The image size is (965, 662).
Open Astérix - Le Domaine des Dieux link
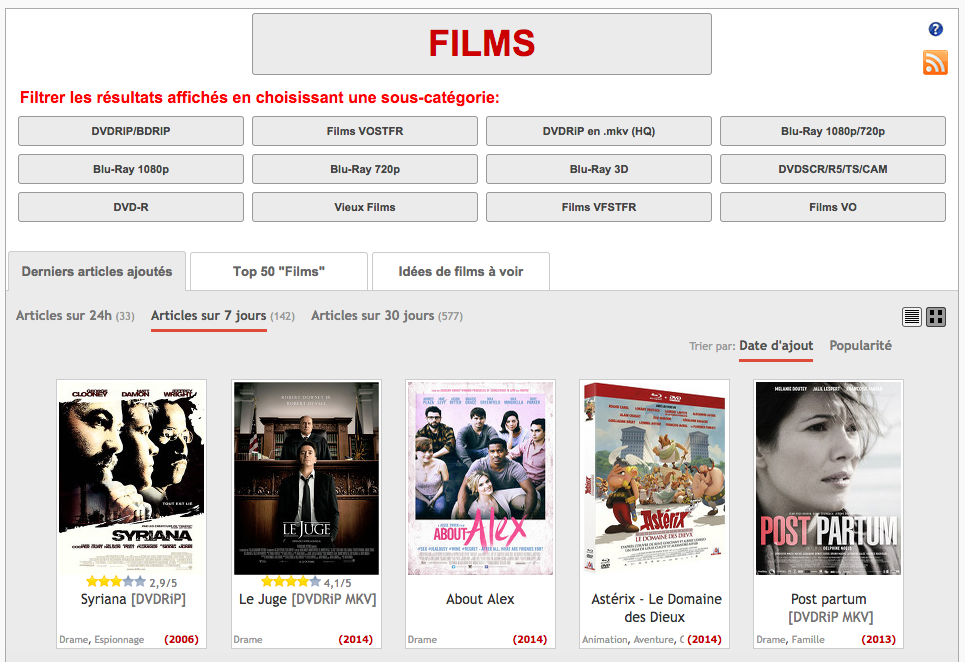click(x=656, y=608)
